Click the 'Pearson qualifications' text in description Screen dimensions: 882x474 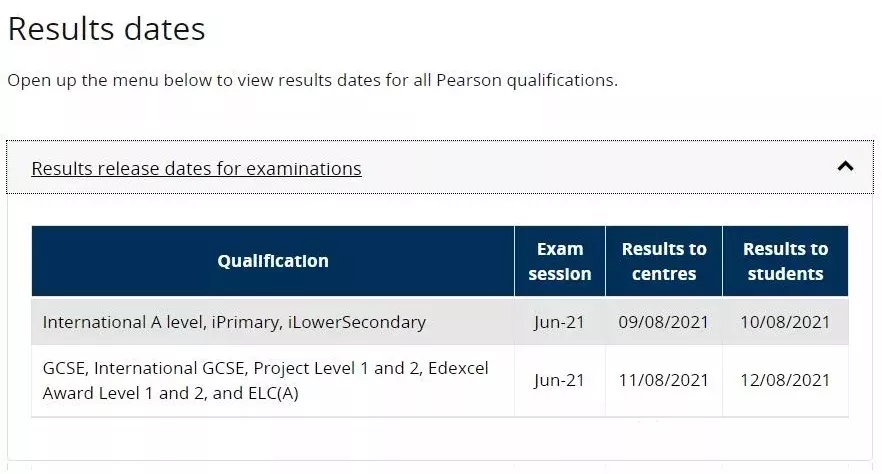526,80
